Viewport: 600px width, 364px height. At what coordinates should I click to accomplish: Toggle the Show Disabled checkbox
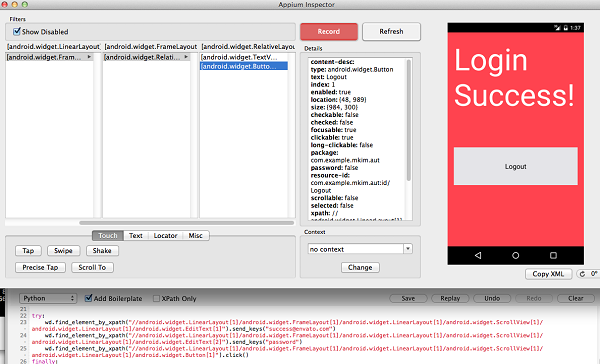(17, 31)
